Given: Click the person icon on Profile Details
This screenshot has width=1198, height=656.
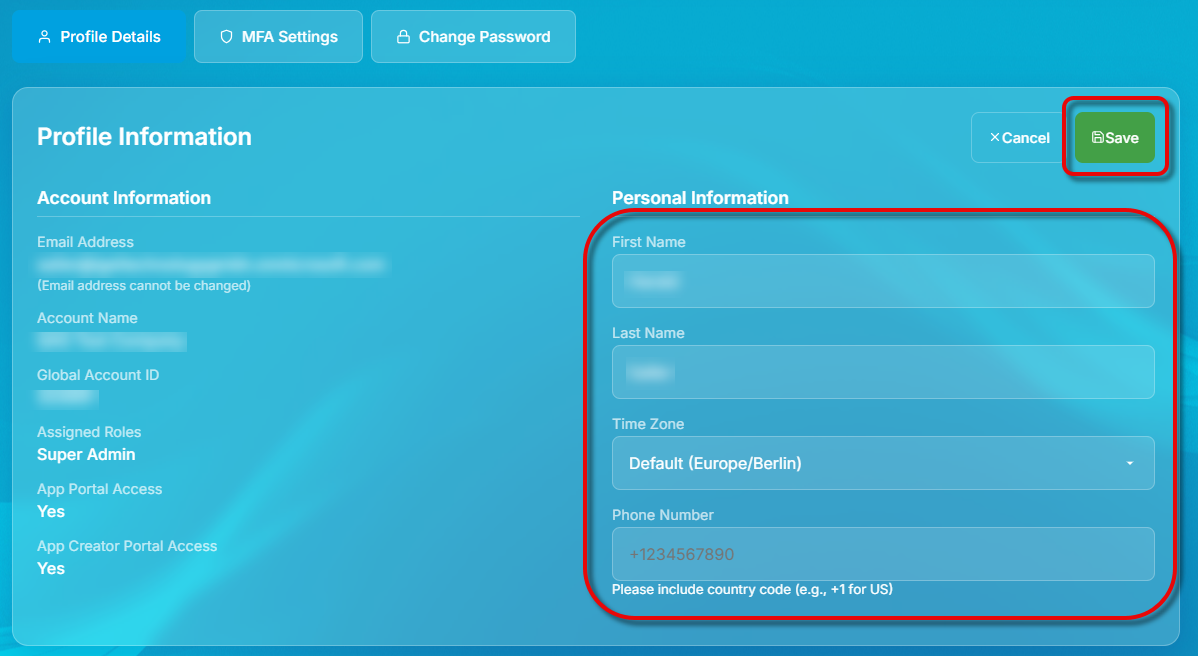Looking at the screenshot, I should point(44,37).
